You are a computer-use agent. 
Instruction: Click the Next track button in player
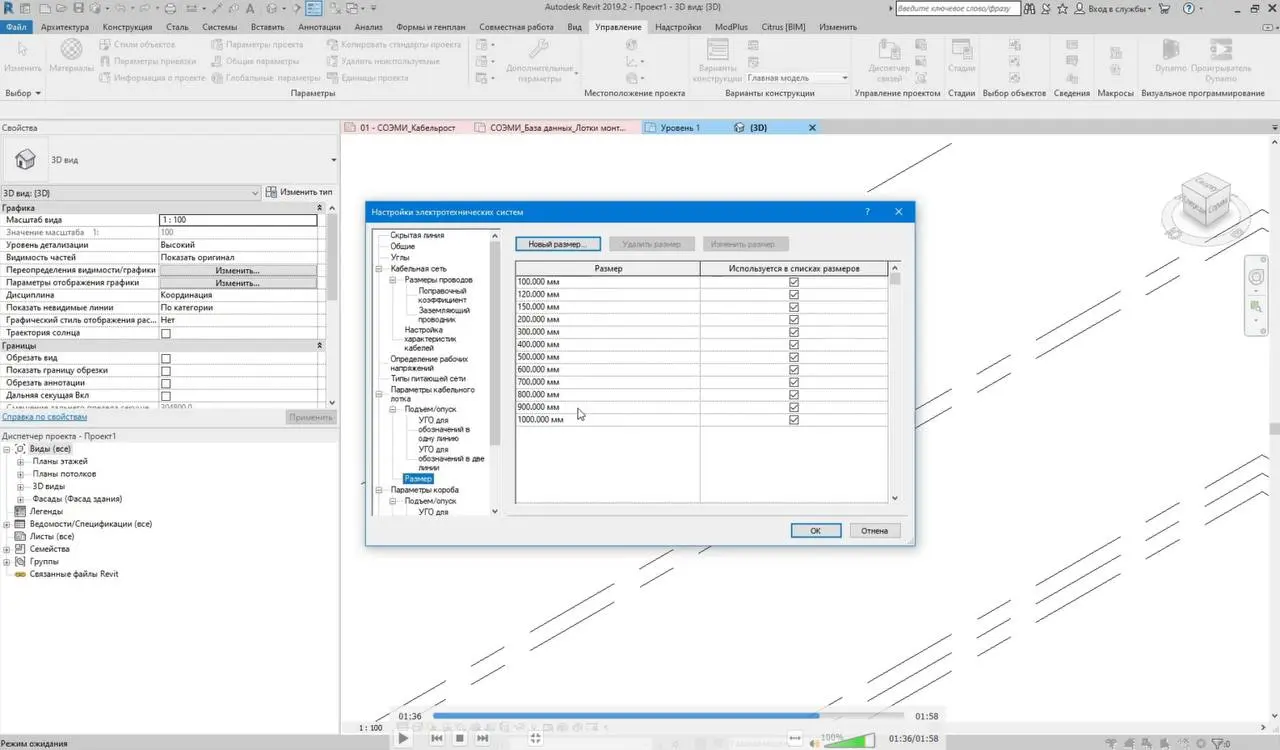coord(483,738)
